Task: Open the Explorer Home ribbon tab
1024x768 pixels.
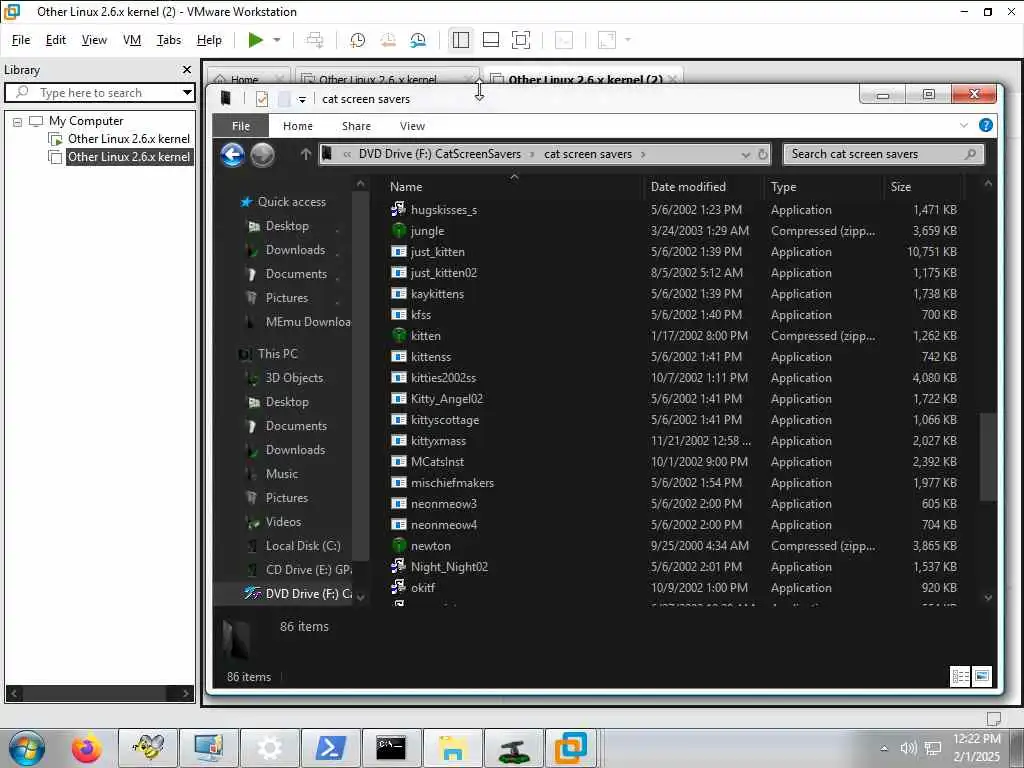Action: pyautogui.click(x=297, y=126)
